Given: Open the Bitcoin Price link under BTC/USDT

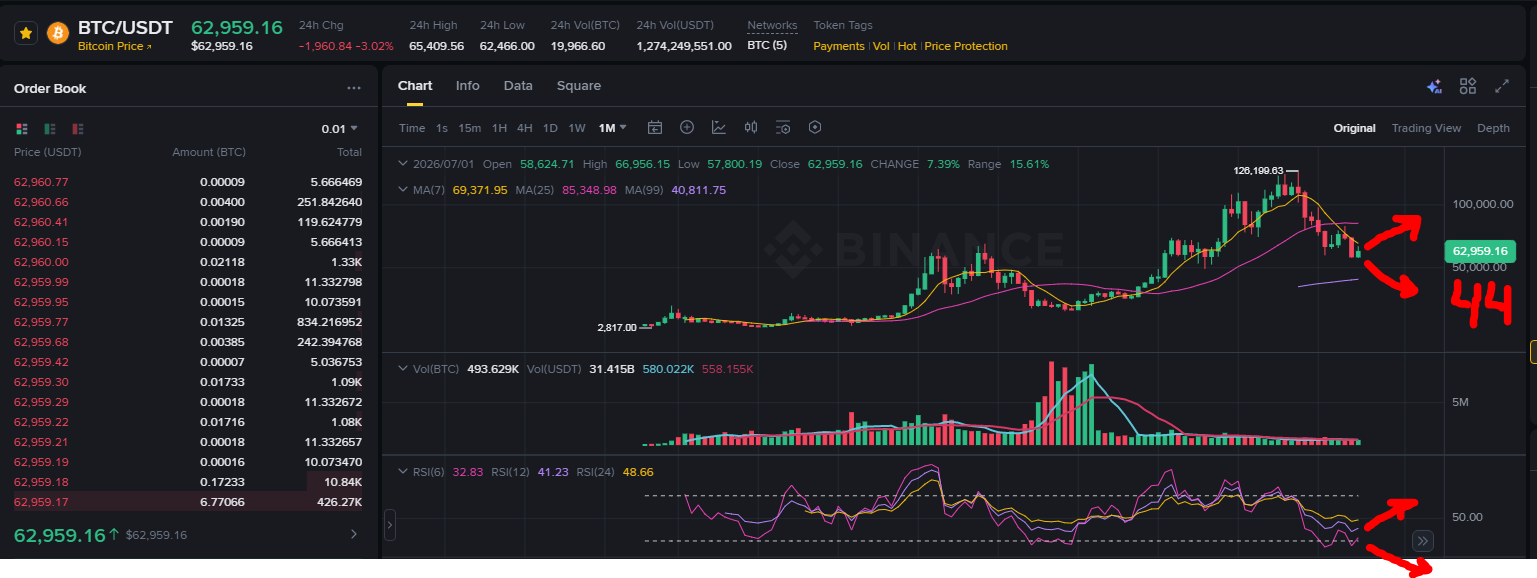Looking at the screenshot, I should (115, 46).
